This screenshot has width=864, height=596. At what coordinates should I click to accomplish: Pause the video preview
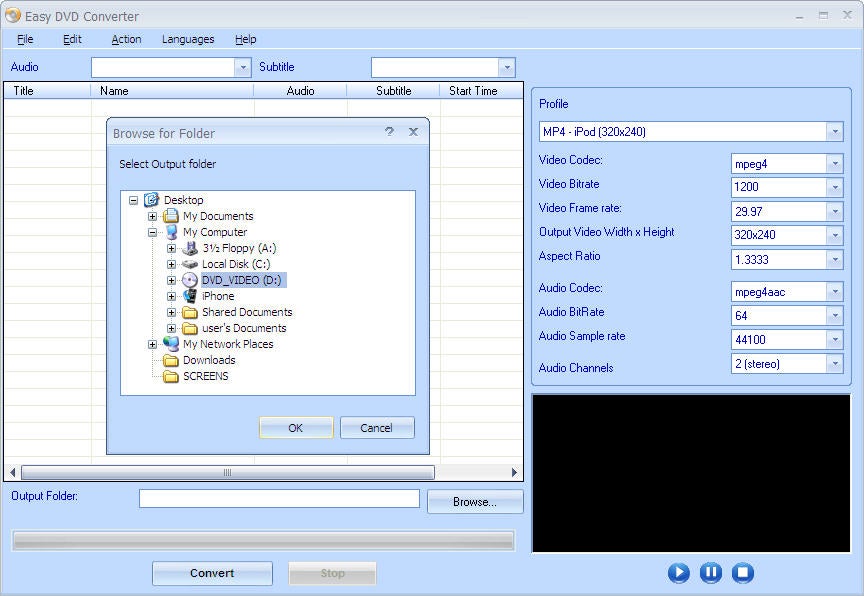point(711,573)
